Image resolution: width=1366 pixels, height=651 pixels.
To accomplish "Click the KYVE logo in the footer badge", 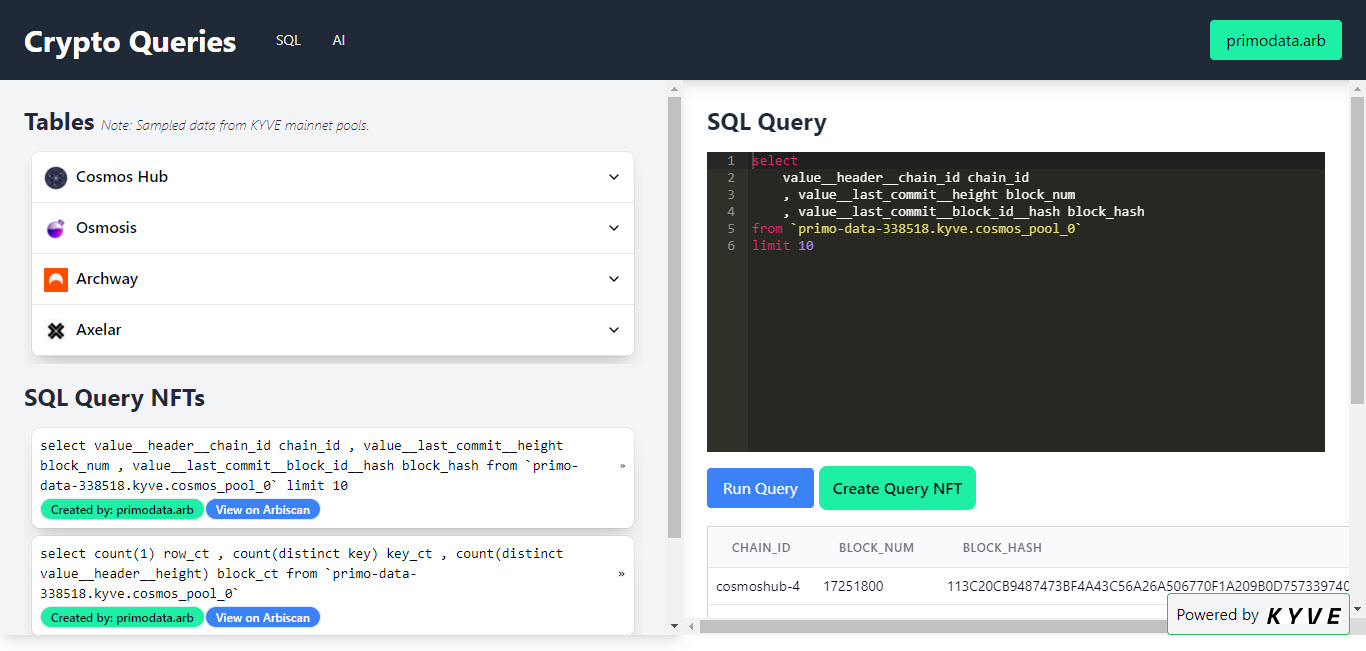I will (x=1303, y=616).
